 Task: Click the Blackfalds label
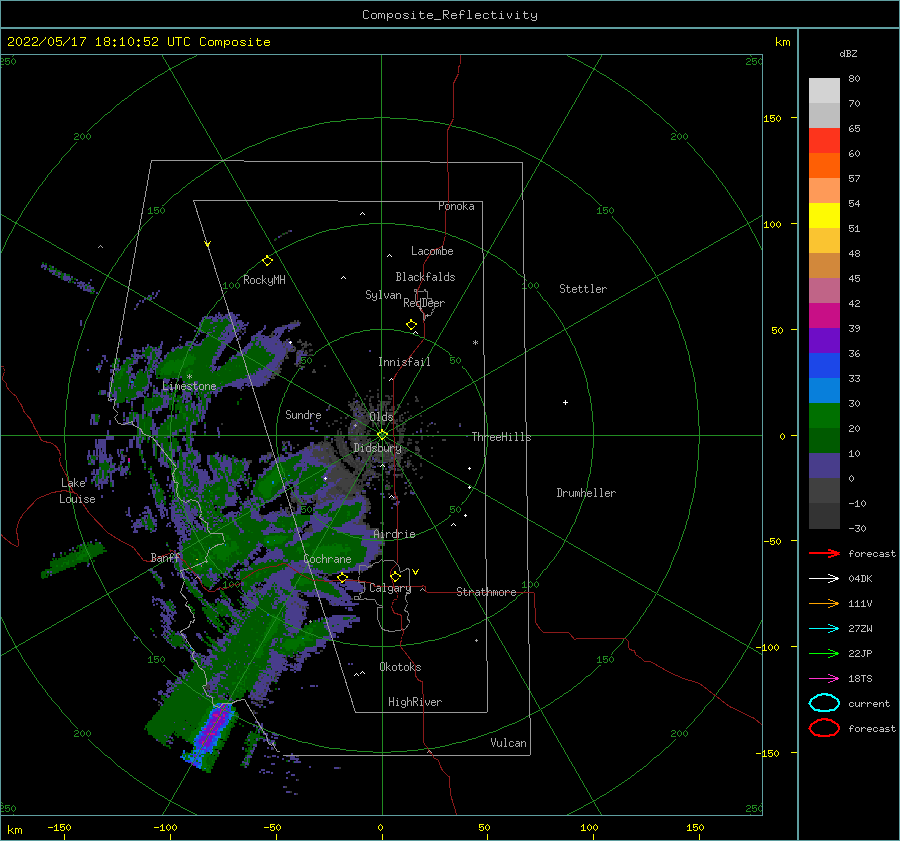[x=425, y=277]
